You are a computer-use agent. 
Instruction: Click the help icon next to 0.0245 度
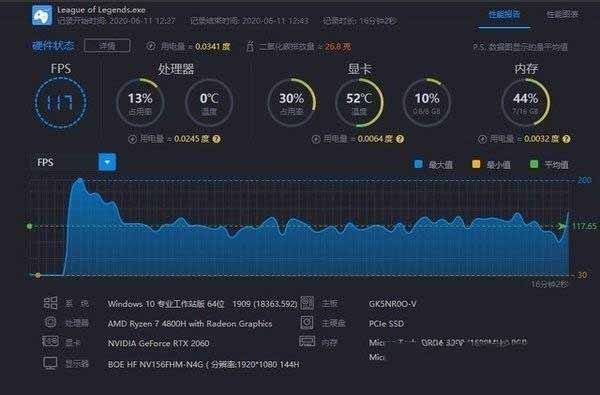tap(216, 139)
